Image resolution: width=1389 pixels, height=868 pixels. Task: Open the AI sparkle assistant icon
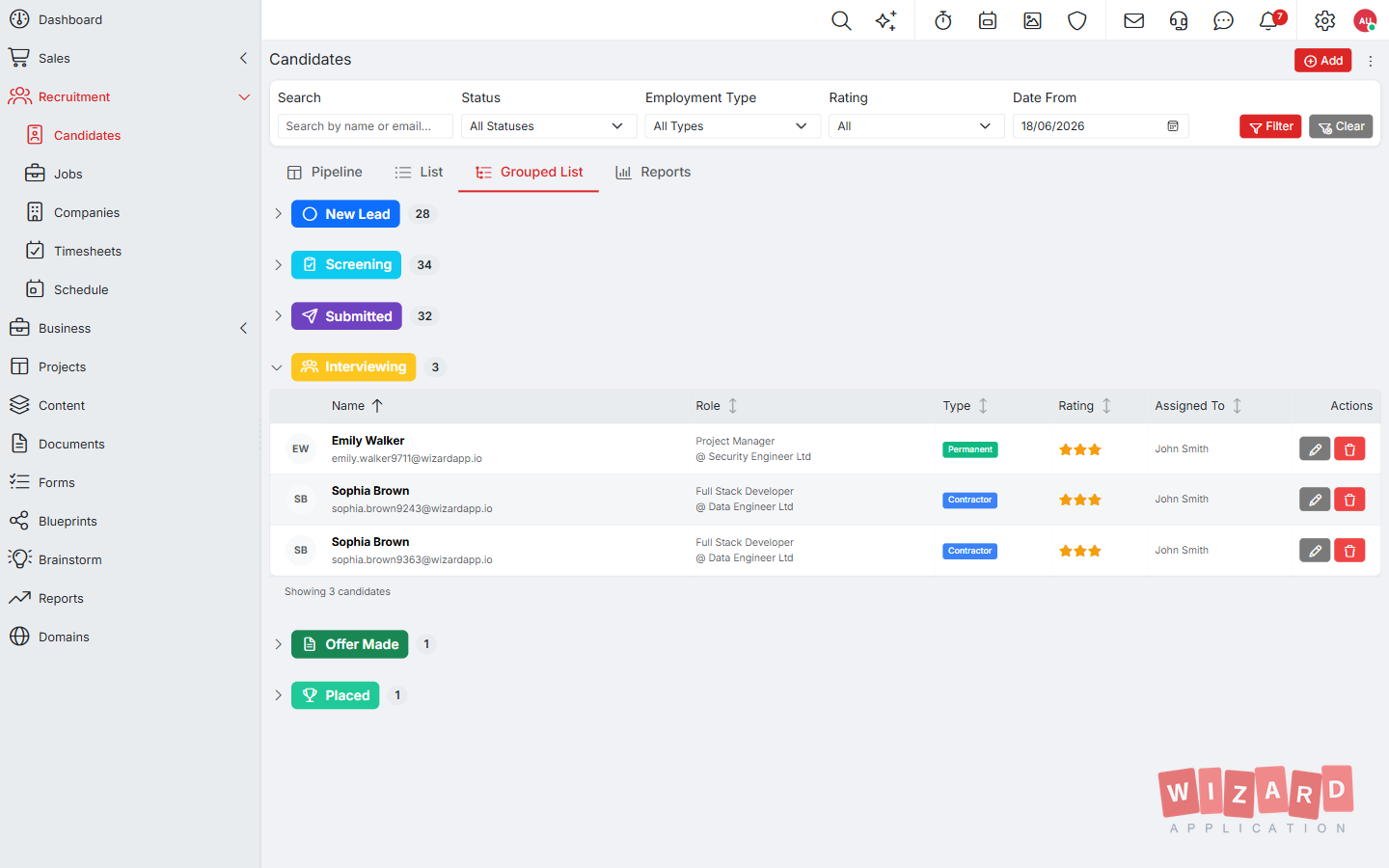coord(886,20)
